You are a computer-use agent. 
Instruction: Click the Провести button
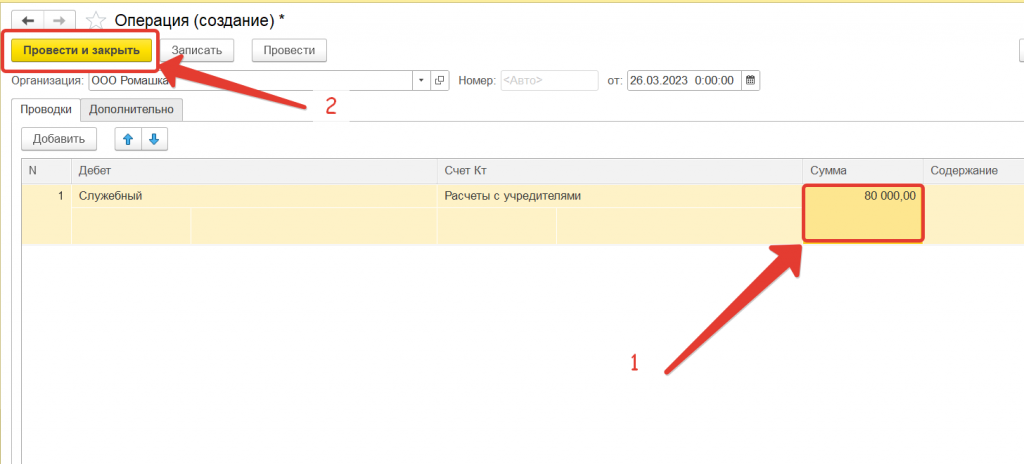tap(289, 49)
